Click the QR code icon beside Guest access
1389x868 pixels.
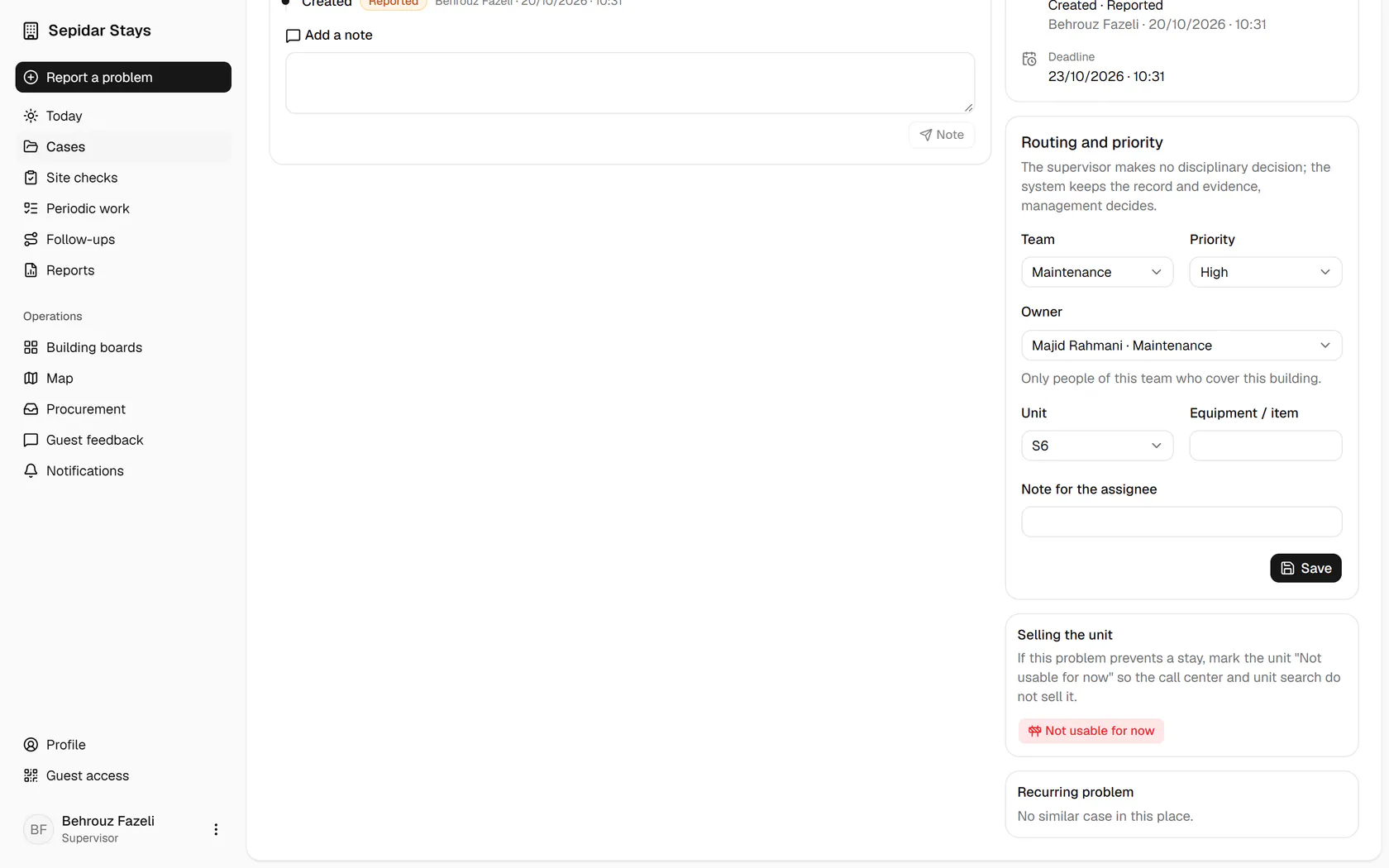click(x=31, y=775)
